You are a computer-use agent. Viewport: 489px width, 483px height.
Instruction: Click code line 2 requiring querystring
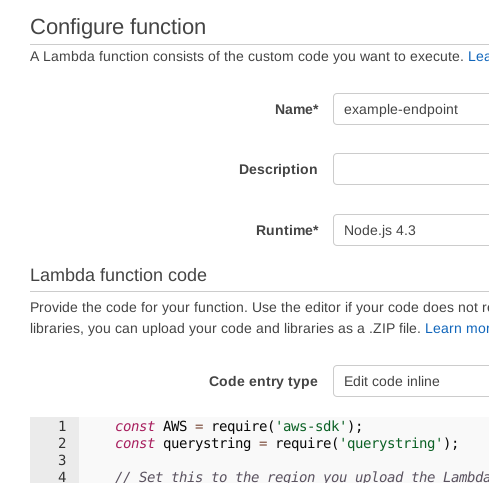coord(287,443)
